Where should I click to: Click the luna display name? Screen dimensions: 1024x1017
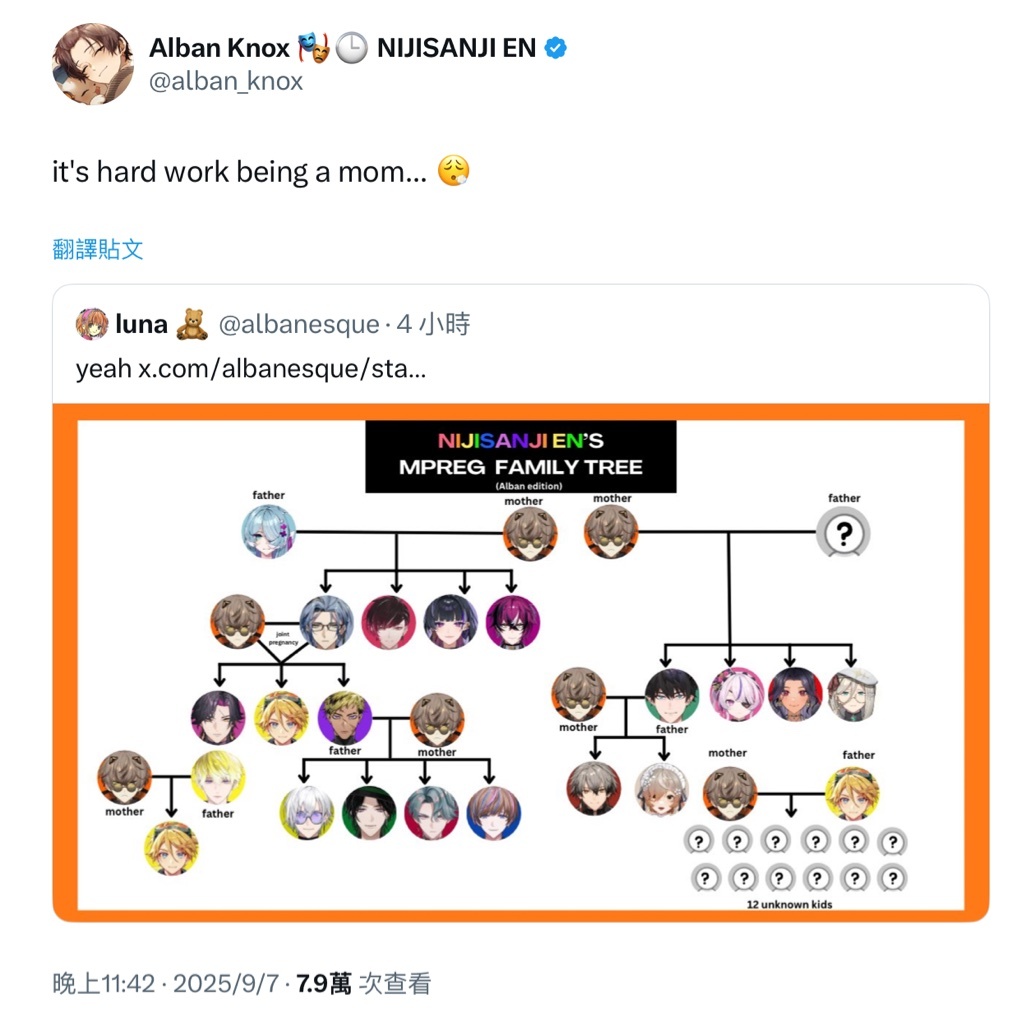point(142,324)
